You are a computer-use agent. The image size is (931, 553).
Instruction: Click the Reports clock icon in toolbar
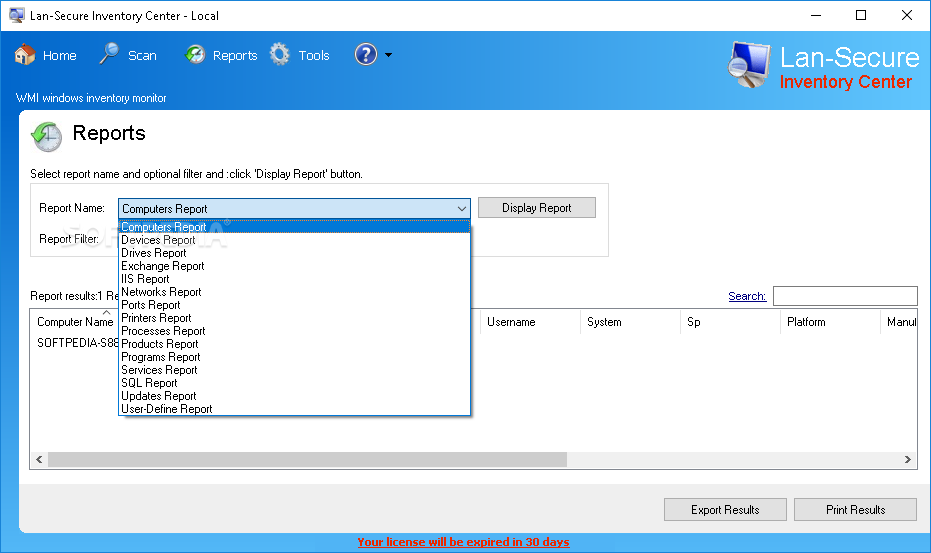(x=195, y=55)
